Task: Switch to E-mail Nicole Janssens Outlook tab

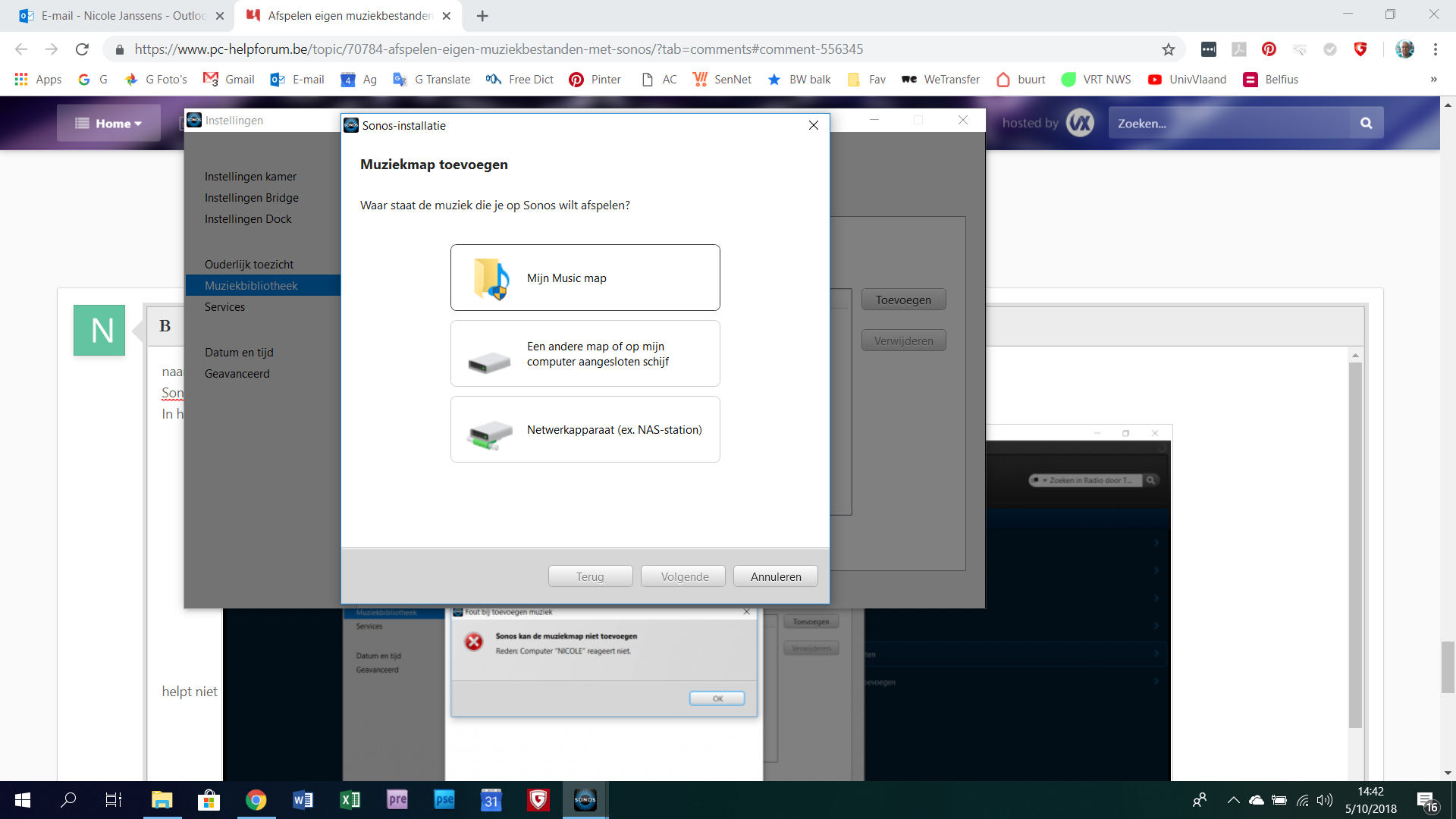Action: point(121,15)
